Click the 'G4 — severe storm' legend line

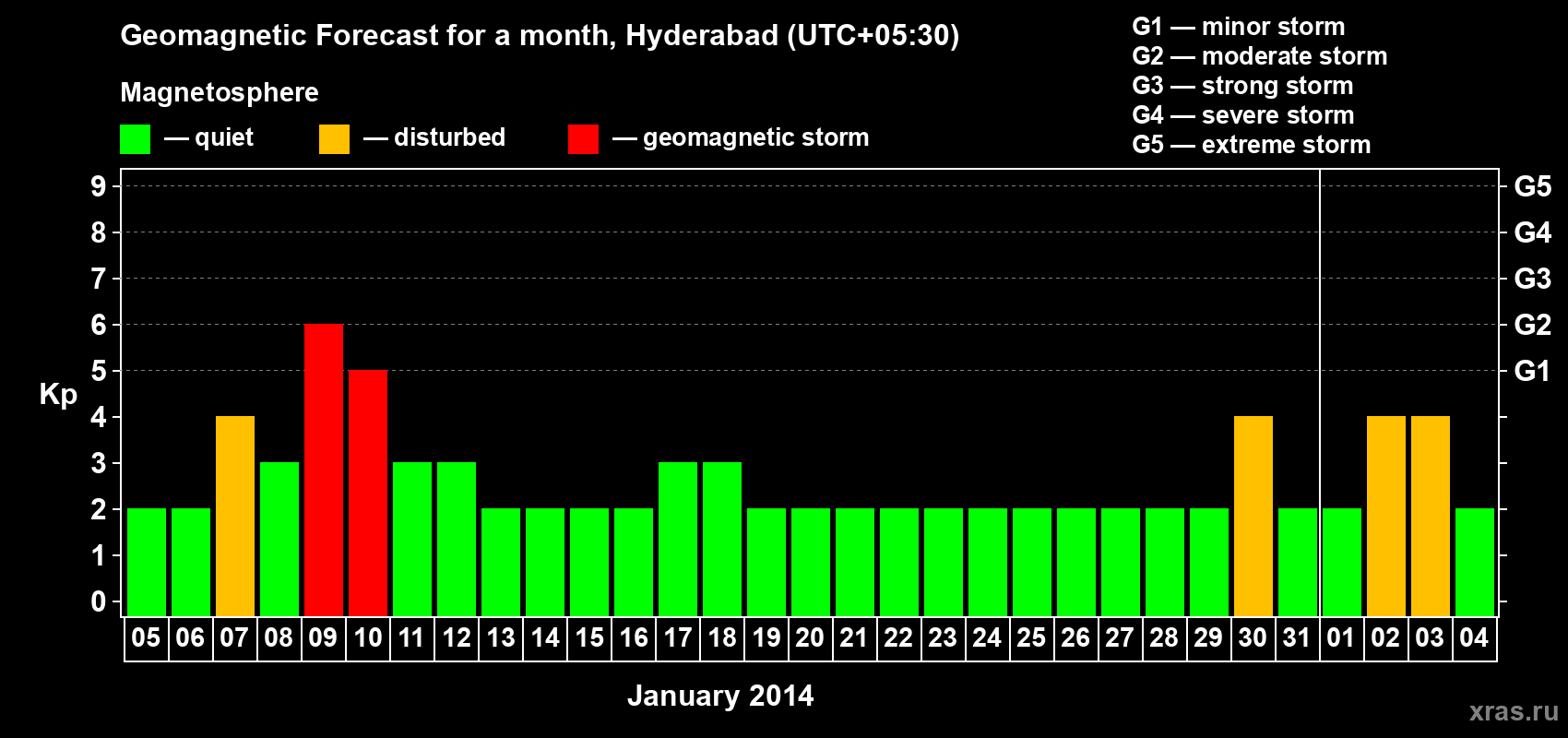click(x=1243, y=115)
